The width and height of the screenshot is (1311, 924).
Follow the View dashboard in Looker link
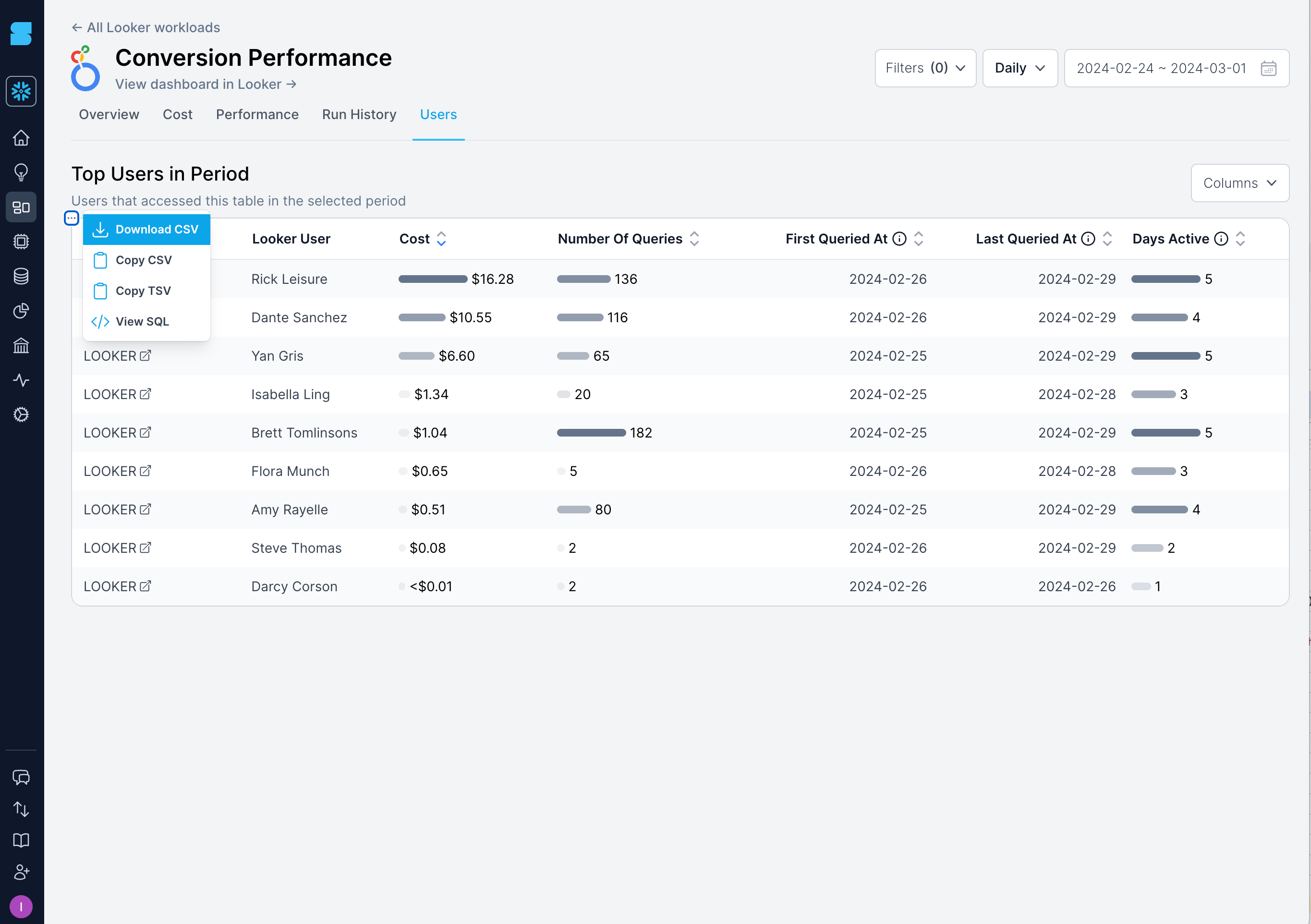click(x=206, y=84)
